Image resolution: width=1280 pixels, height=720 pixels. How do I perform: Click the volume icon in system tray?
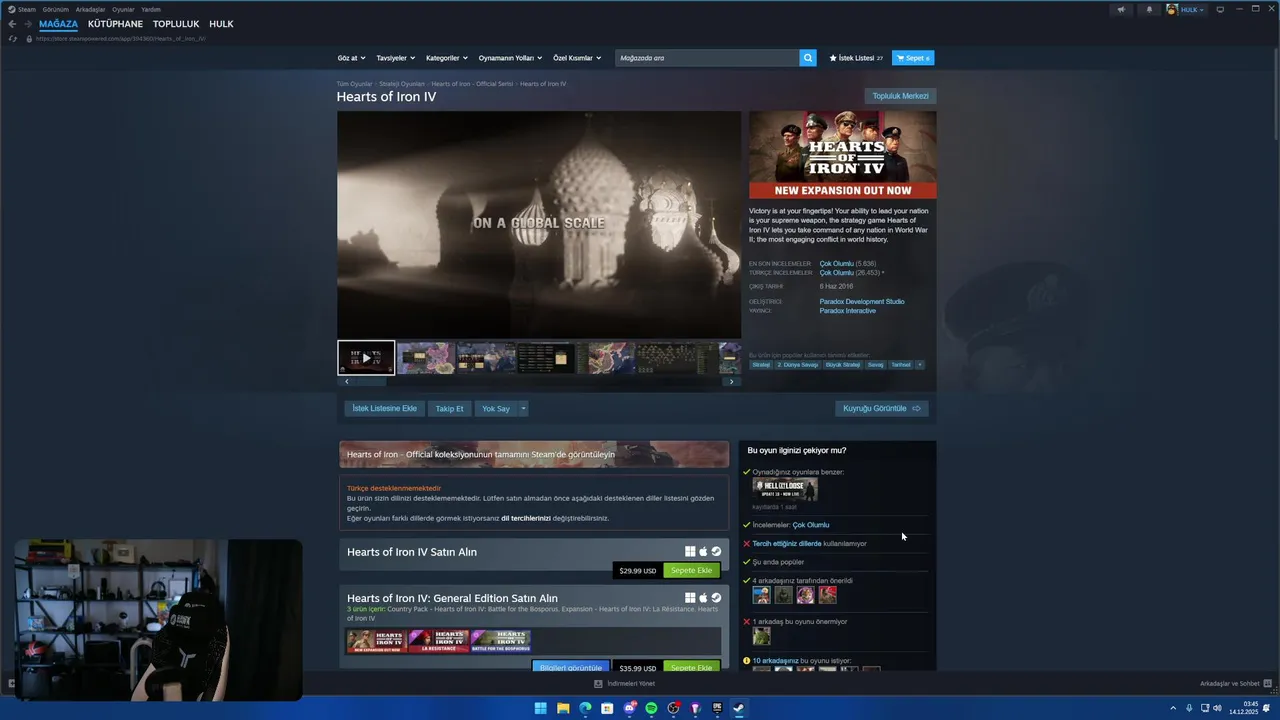tap(1217, 708)
